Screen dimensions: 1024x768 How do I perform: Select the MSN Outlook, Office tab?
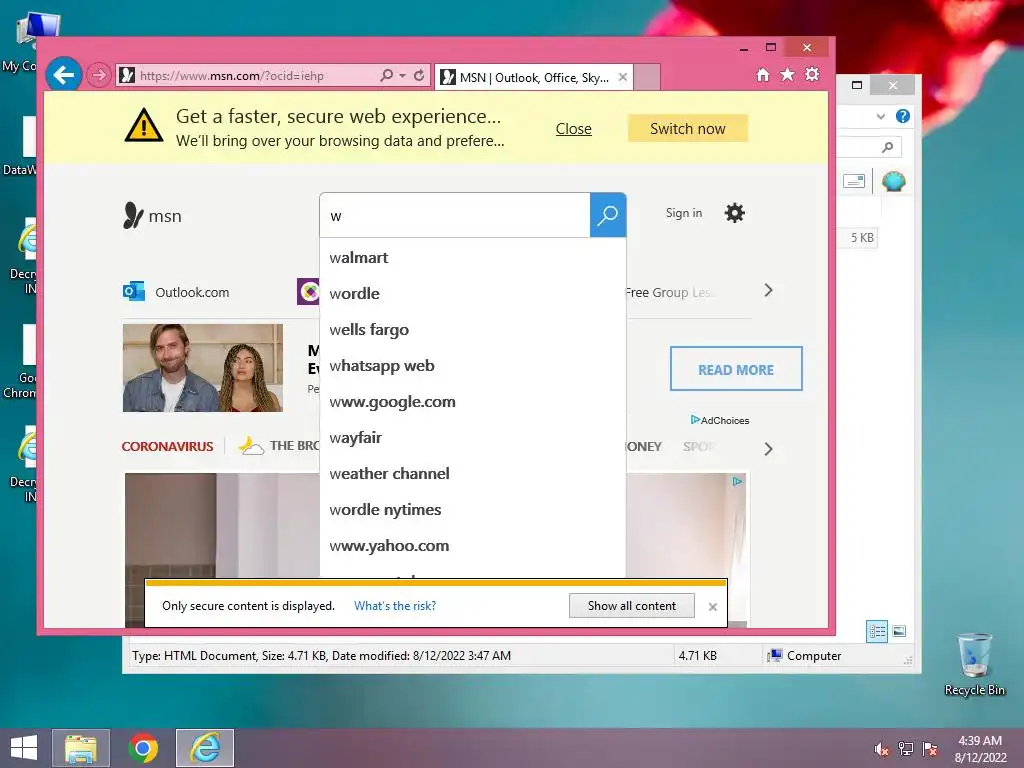(534, 78)
